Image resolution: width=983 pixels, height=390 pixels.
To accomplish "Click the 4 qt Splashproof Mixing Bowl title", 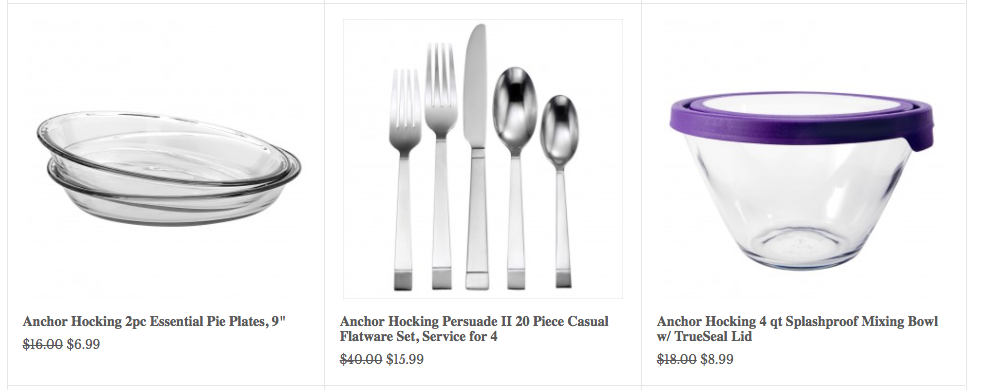I will 797,329.
